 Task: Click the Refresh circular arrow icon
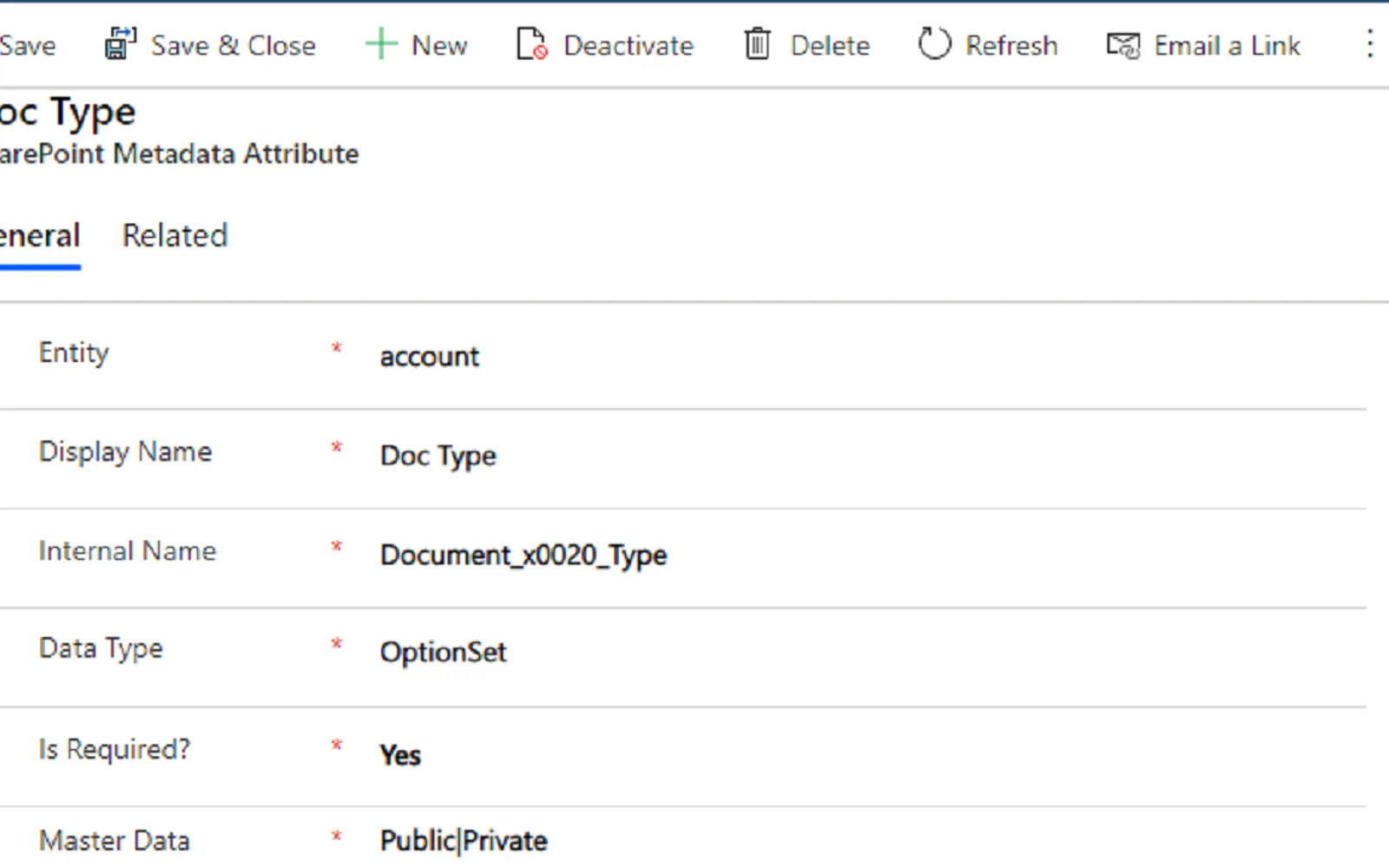point(935,43)
